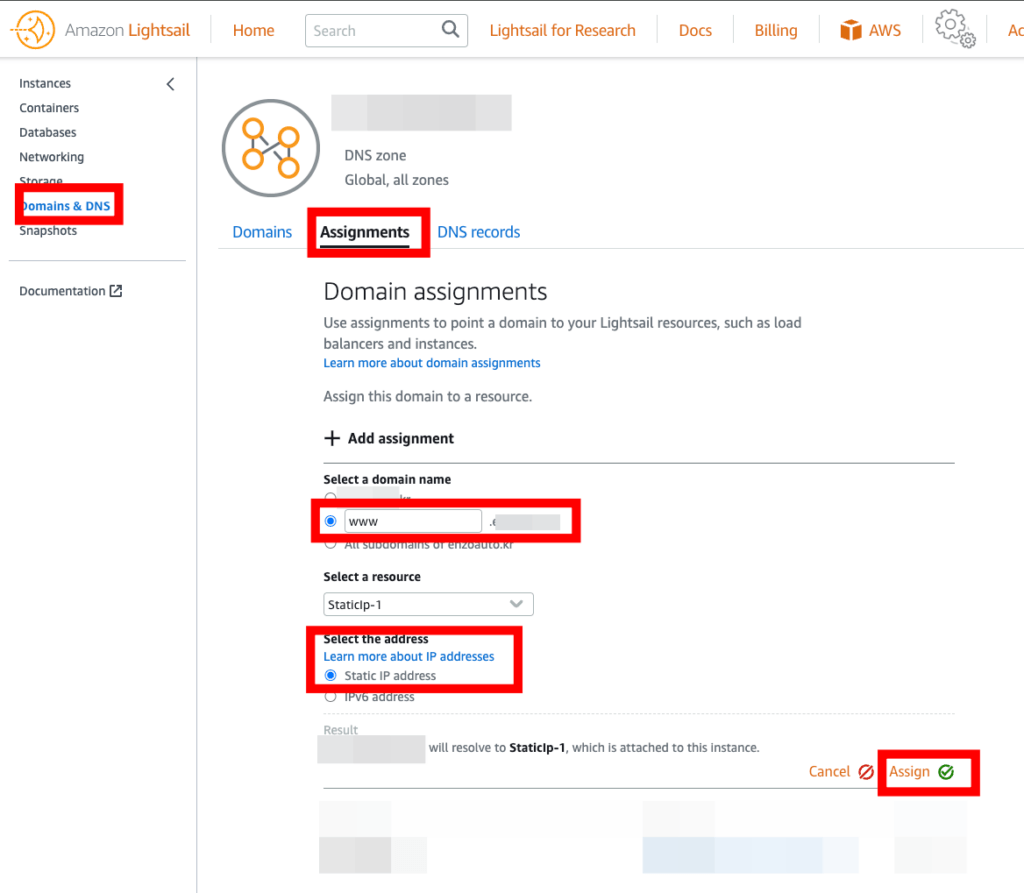Go to Networking in the sidebar
Viewport: 1024px width, 893px height.
point(52,157)
